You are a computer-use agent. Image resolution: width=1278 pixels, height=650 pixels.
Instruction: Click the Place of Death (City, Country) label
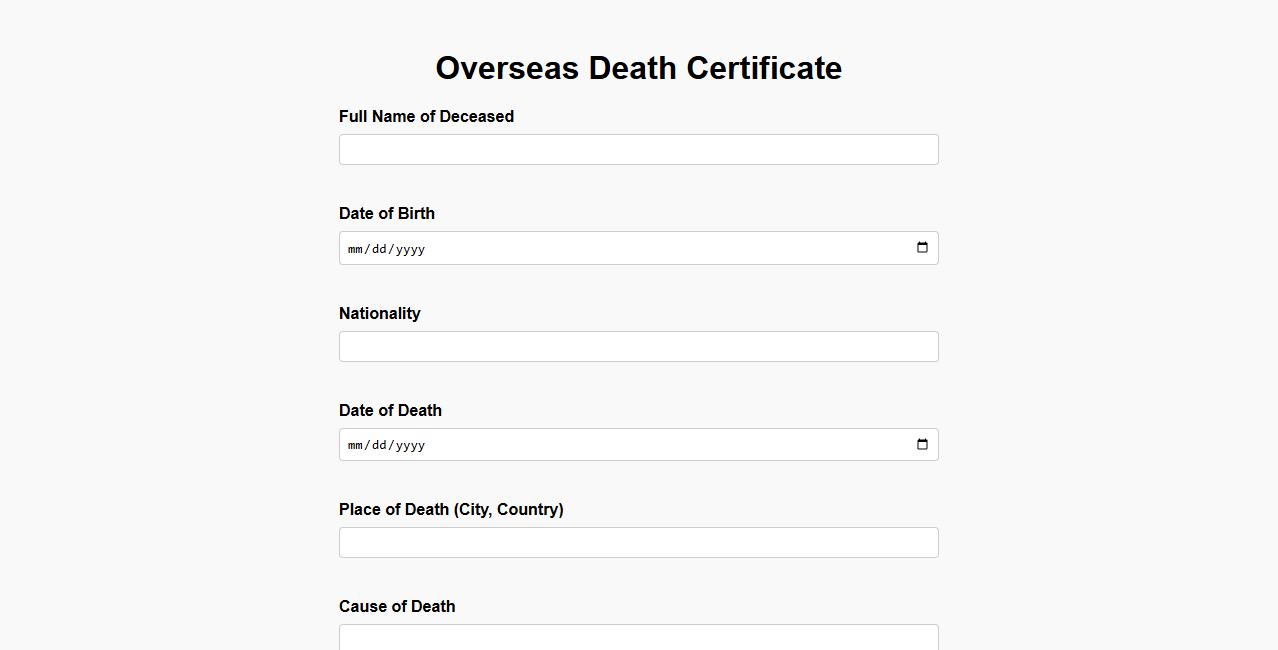[451, 510]
